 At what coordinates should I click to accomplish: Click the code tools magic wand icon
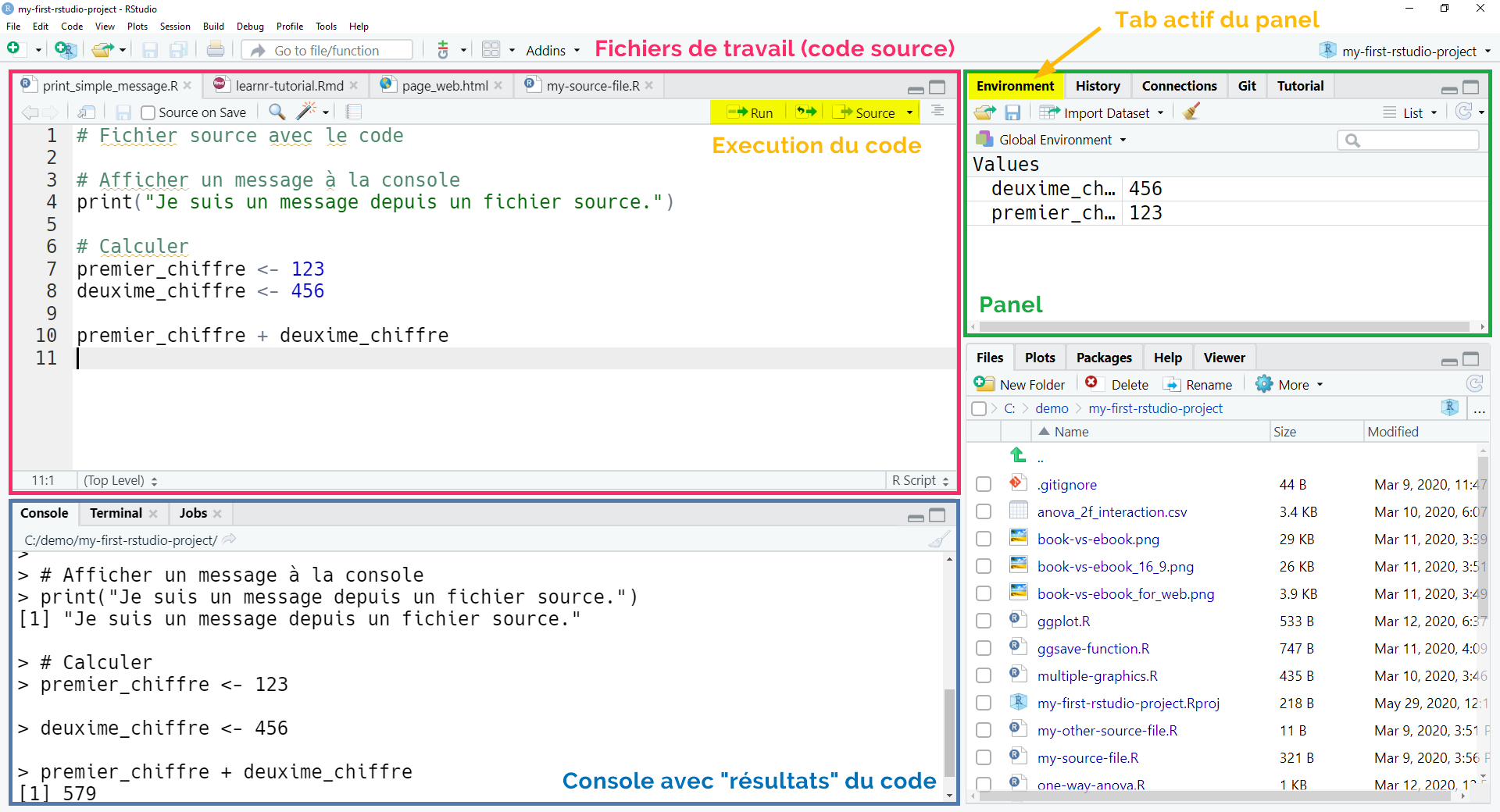coord(306,112)
